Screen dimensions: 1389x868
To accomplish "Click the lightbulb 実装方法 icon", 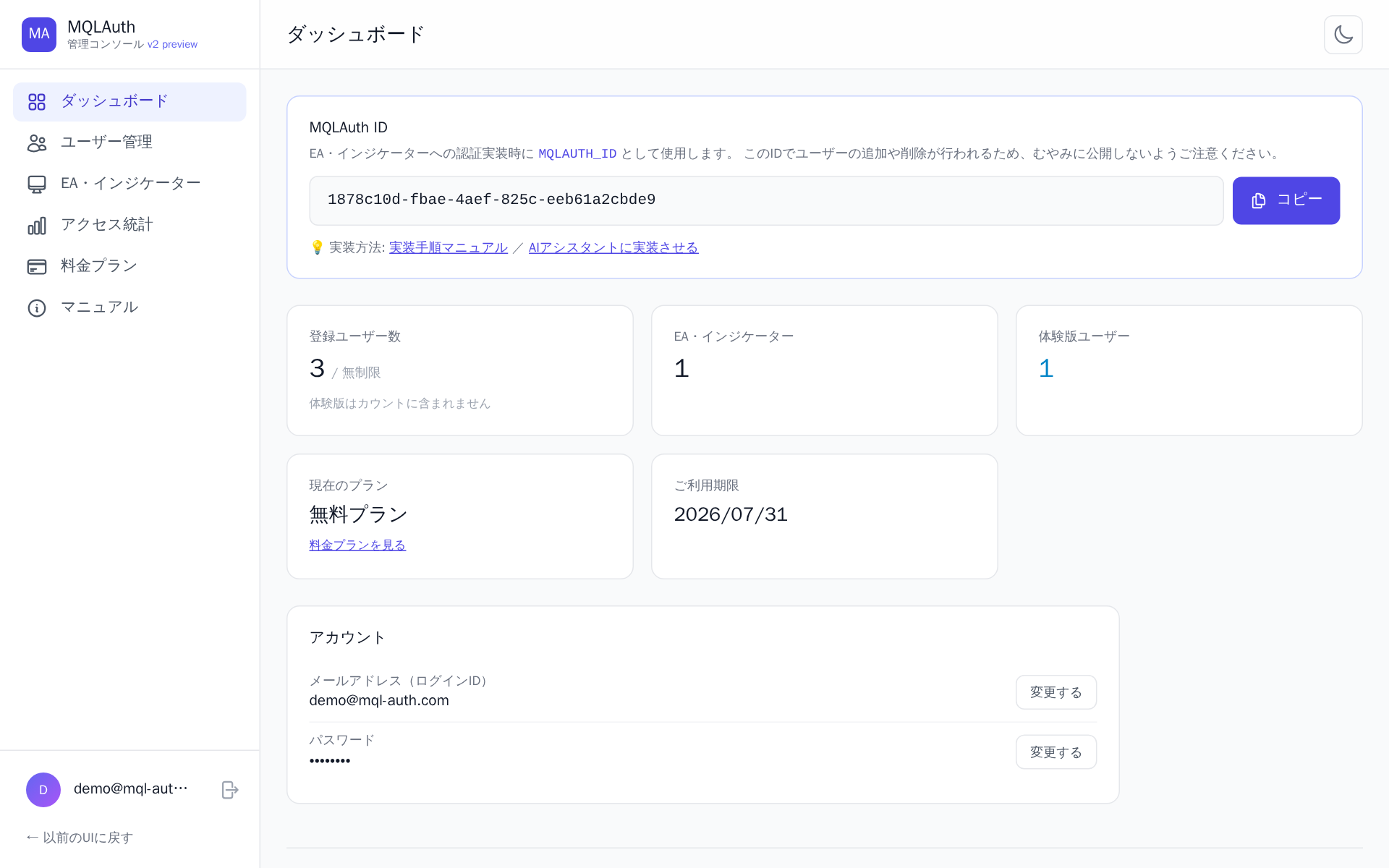I will [x=317, y=247].
